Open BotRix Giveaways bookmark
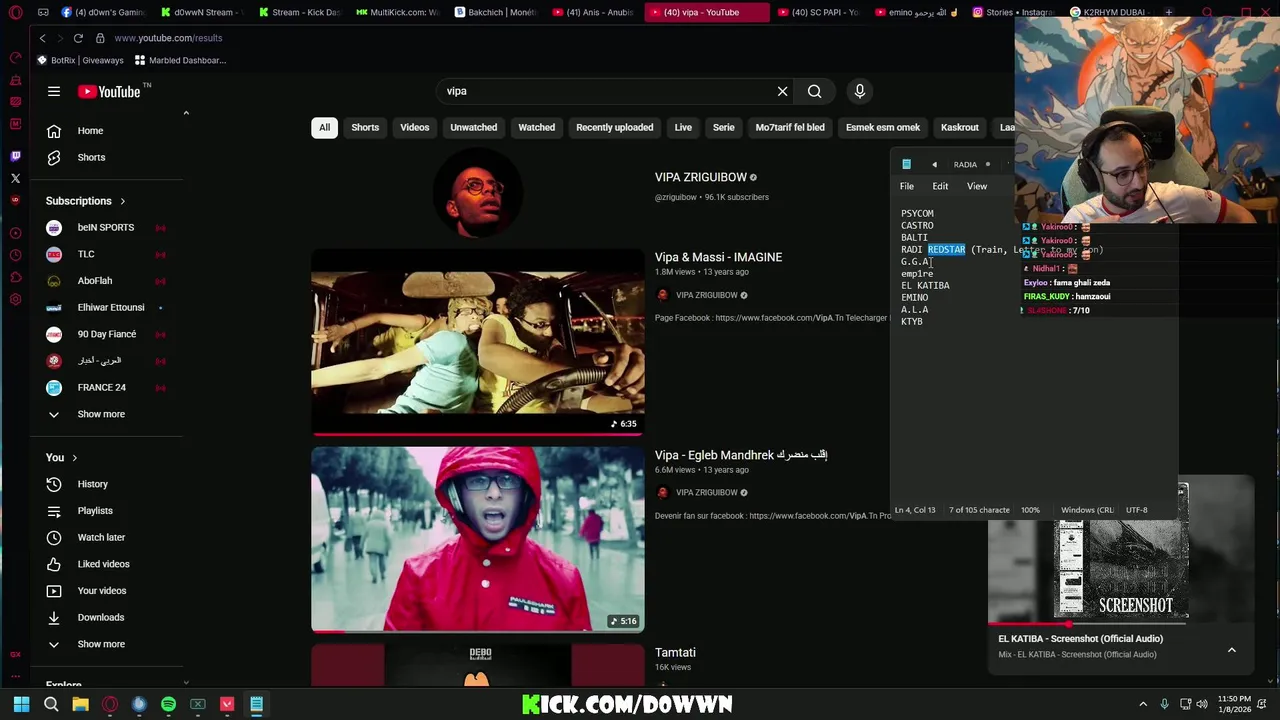This screenshot has width=1280, height=720. [80, 60]
